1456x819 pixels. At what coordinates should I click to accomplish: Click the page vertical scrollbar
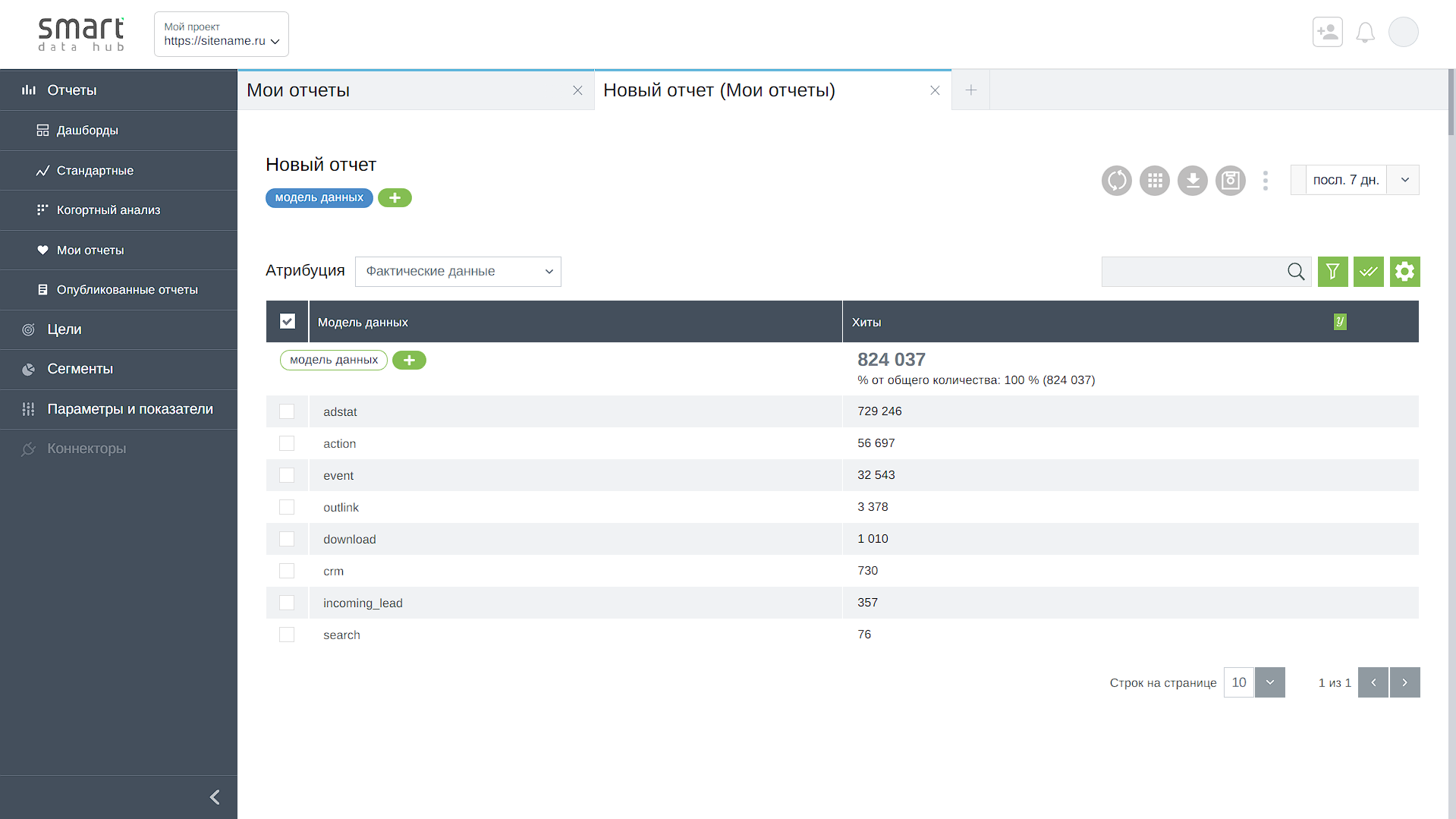1451,102
